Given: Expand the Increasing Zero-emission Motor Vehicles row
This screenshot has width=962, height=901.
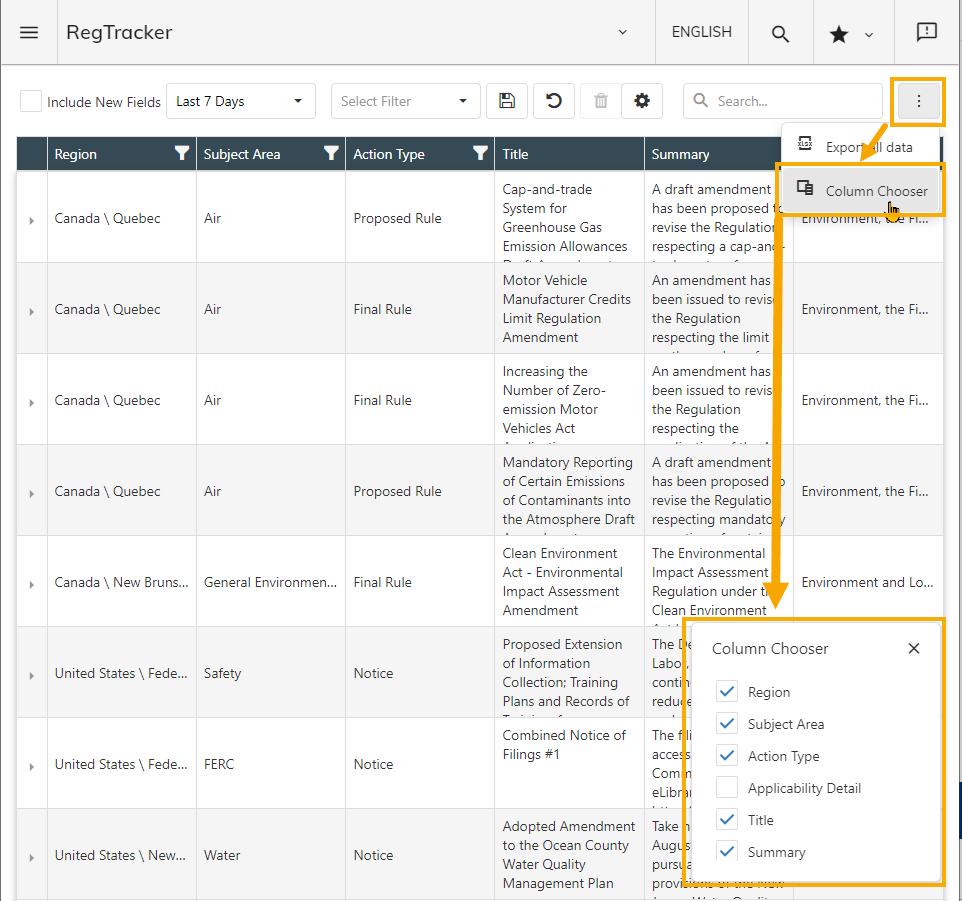Looking at the screenshot, I should [x=31, y=402].
